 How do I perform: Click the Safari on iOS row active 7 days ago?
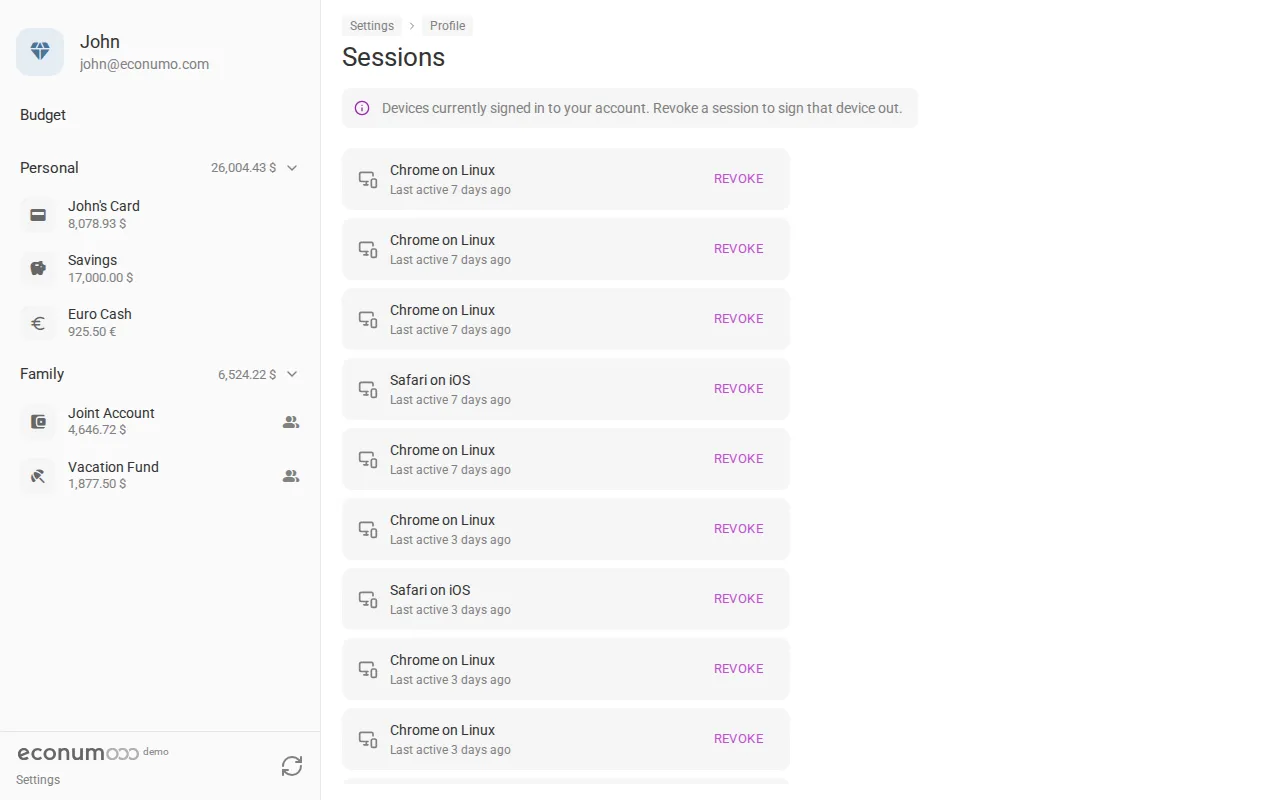click(x=566, y=389)
